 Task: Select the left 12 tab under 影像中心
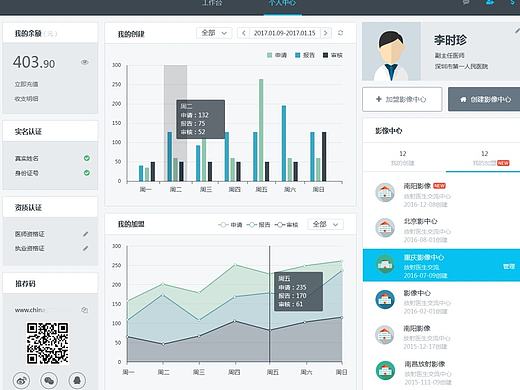tap(403, 158)
